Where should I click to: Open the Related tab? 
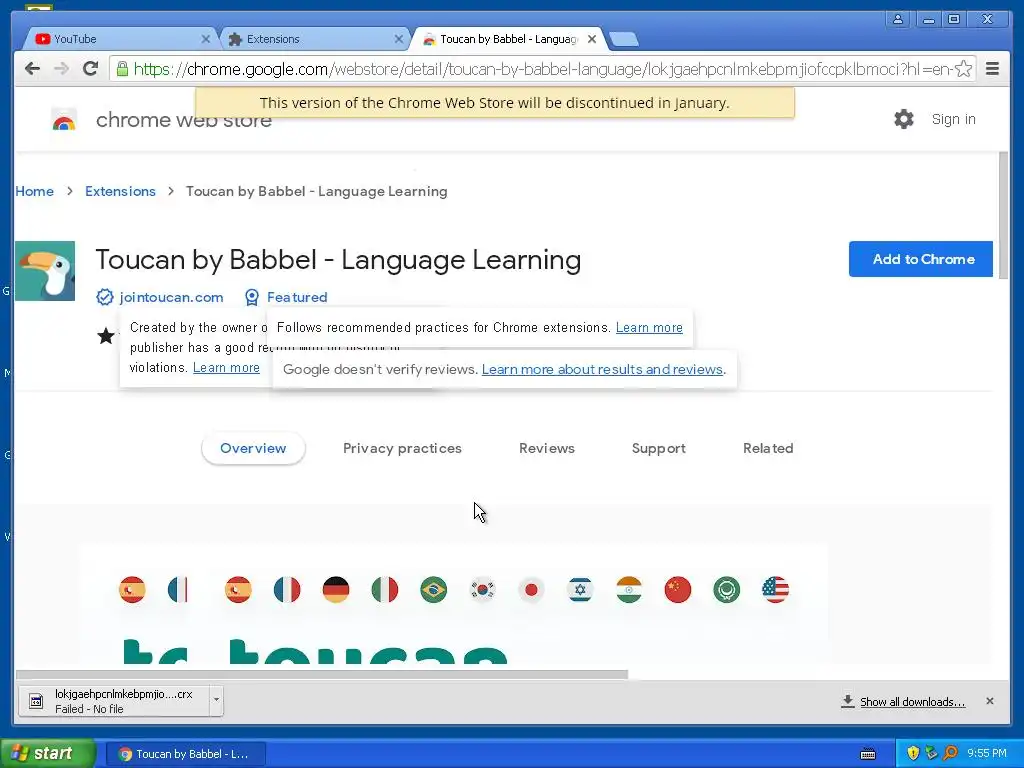click(x=768, y=448)
